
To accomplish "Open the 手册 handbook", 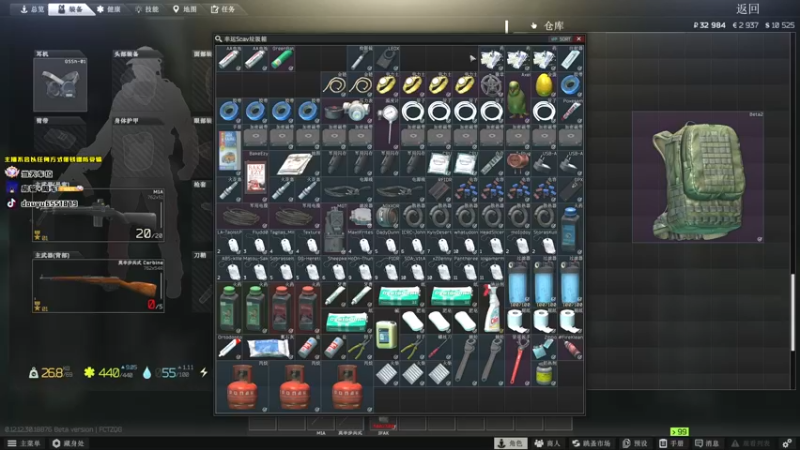I will [x=671, y=443].
